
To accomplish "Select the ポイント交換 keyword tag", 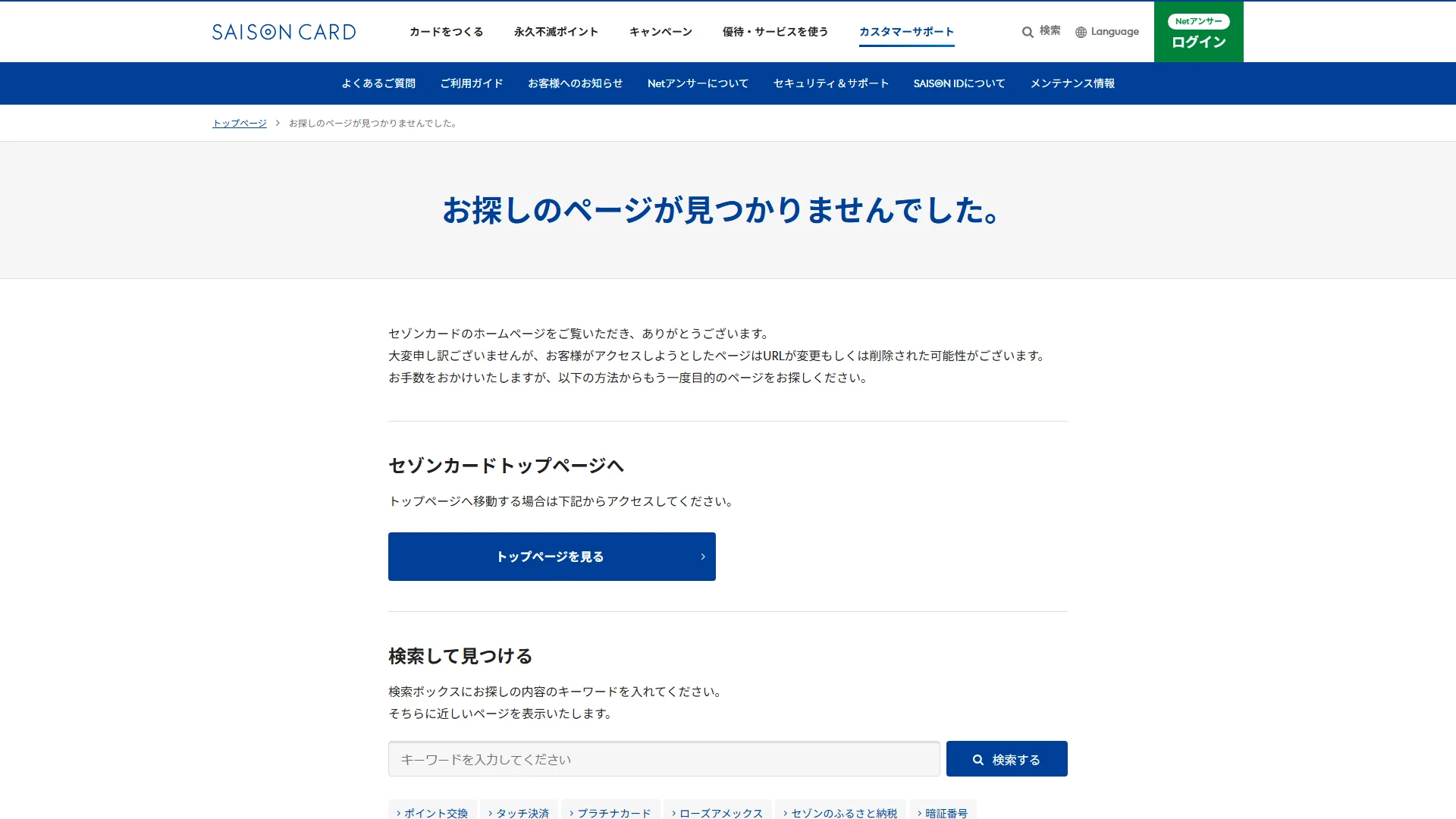I will [432, 811].
